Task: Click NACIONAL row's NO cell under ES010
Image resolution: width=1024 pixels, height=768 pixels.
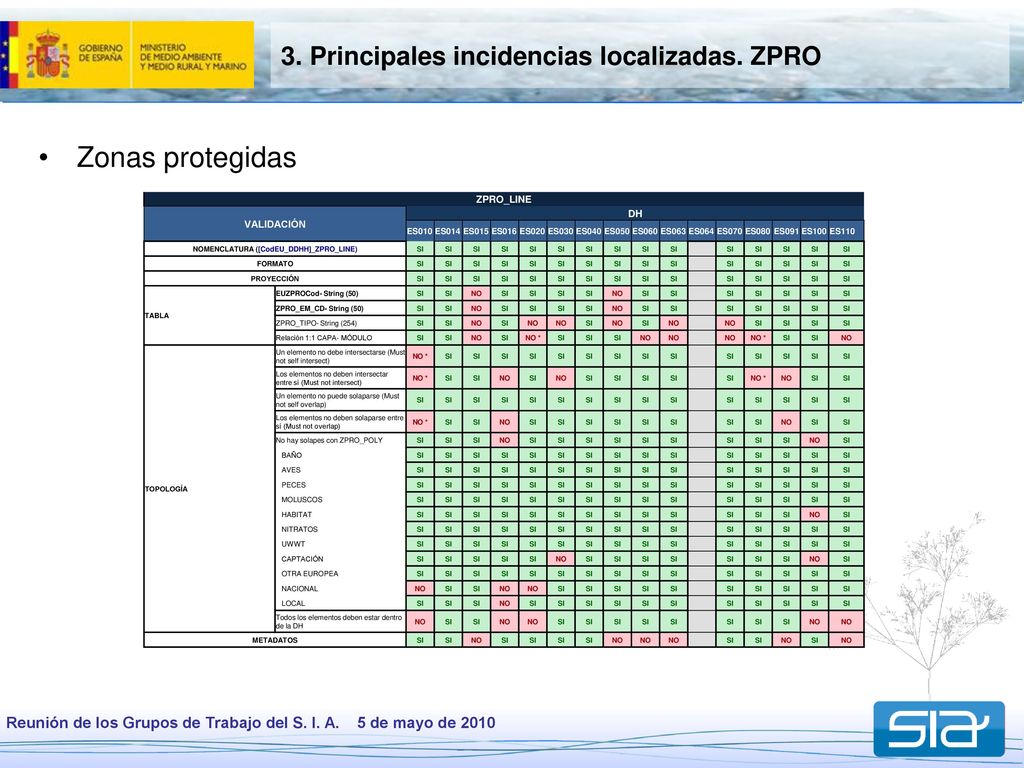Action: pos(420,589)
